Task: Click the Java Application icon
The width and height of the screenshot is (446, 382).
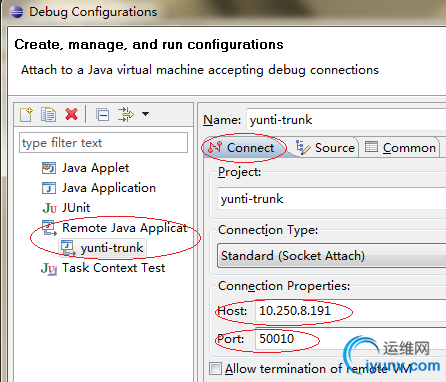Action: (49, 188)
